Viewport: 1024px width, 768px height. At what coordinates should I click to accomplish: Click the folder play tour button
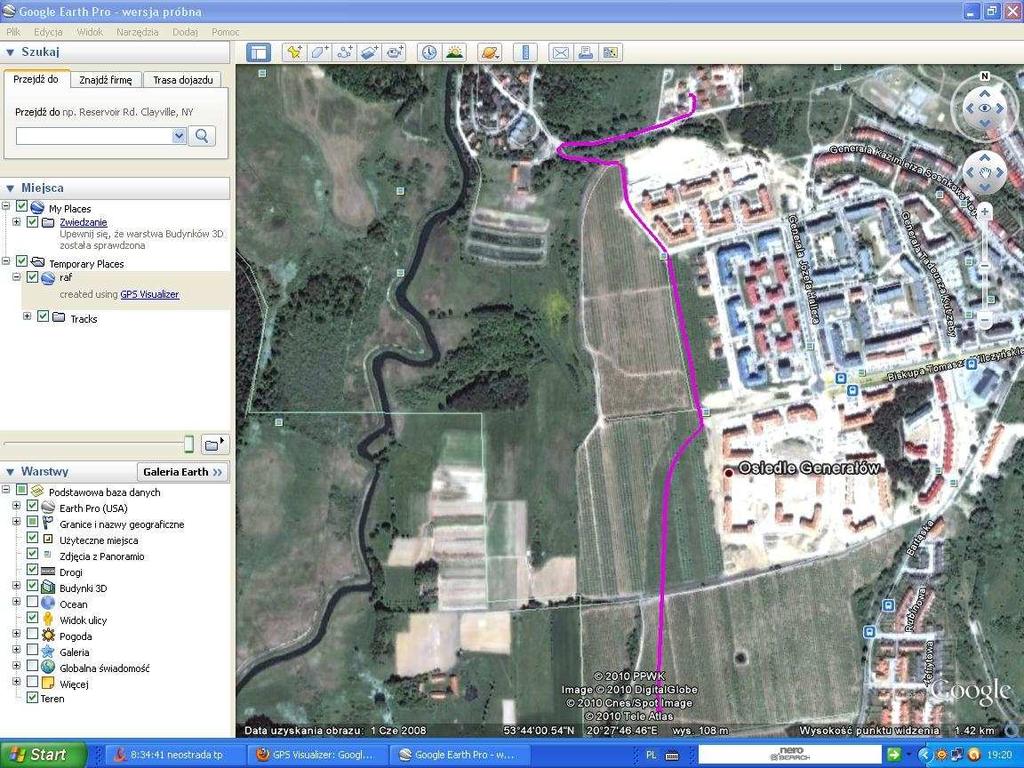[x=214, y=445]
